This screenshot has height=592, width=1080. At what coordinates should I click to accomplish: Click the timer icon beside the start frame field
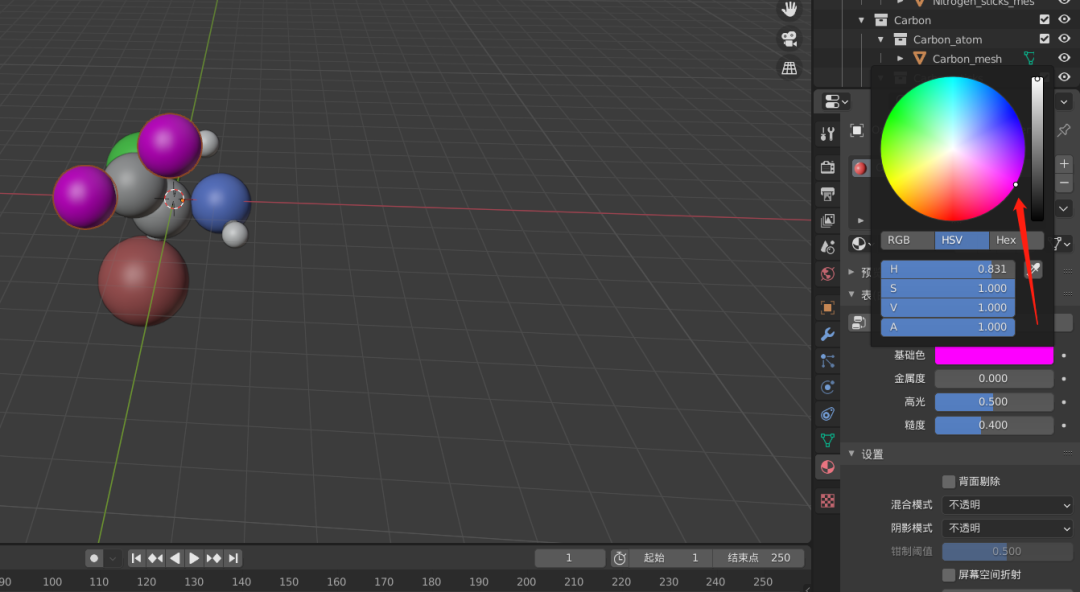click(x=619, y=558)
